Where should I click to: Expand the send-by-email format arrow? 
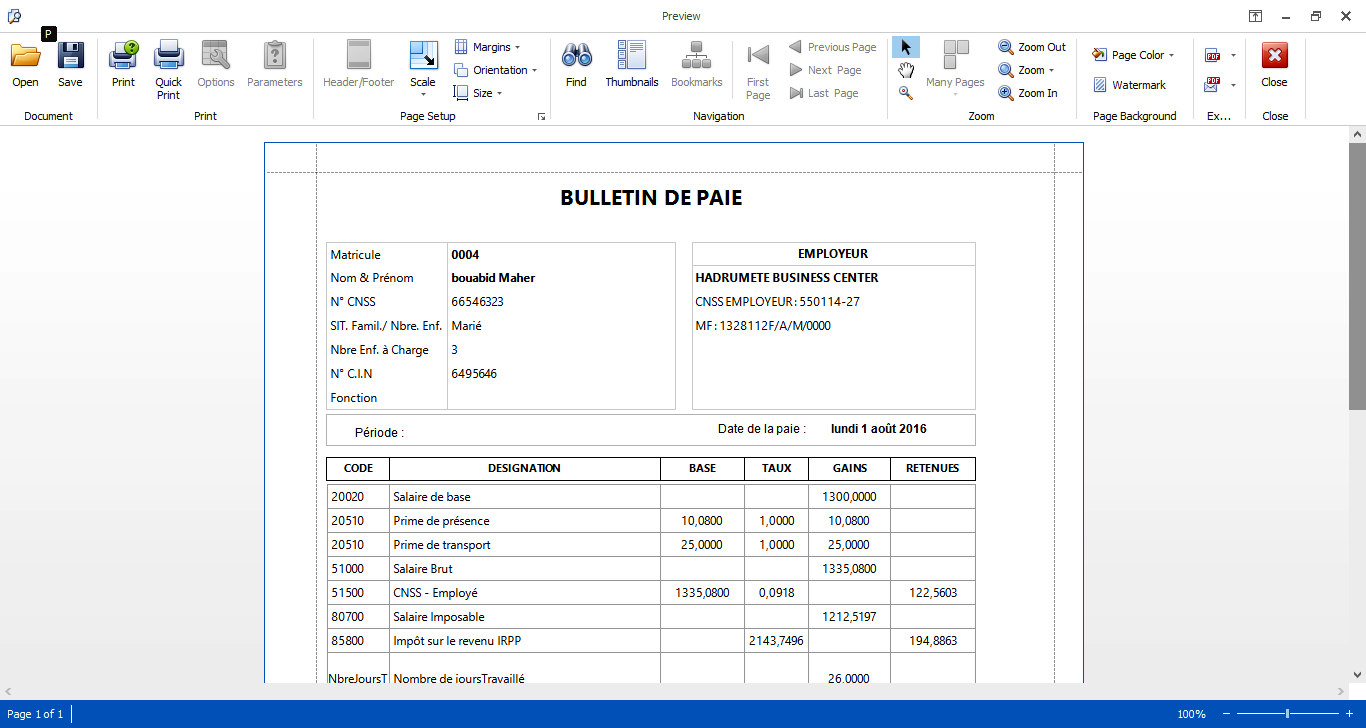coord(1233,84)
